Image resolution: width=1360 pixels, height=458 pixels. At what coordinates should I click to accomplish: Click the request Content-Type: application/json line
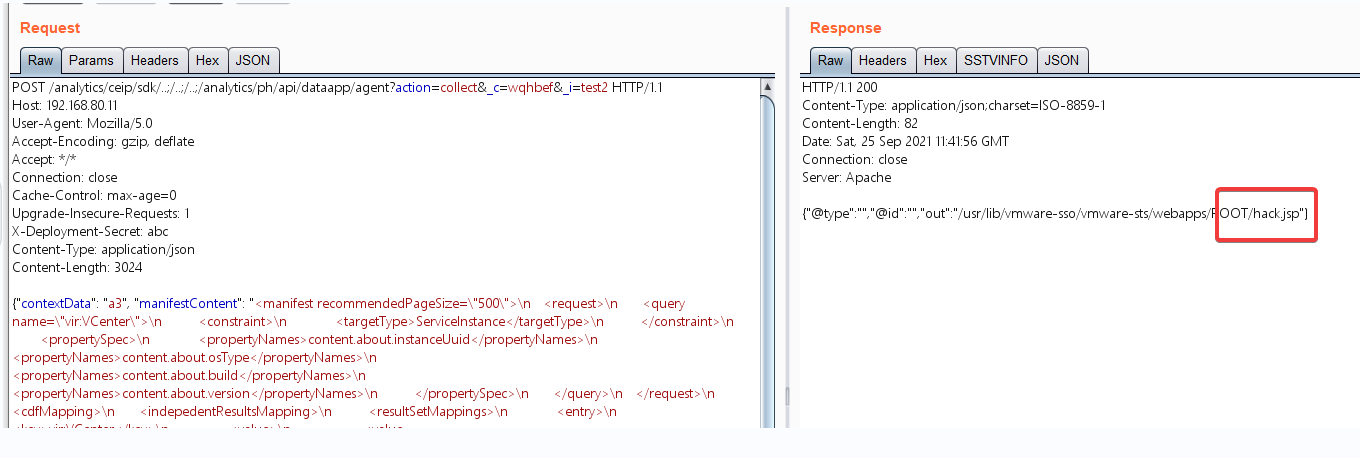[x=103, y=250]
